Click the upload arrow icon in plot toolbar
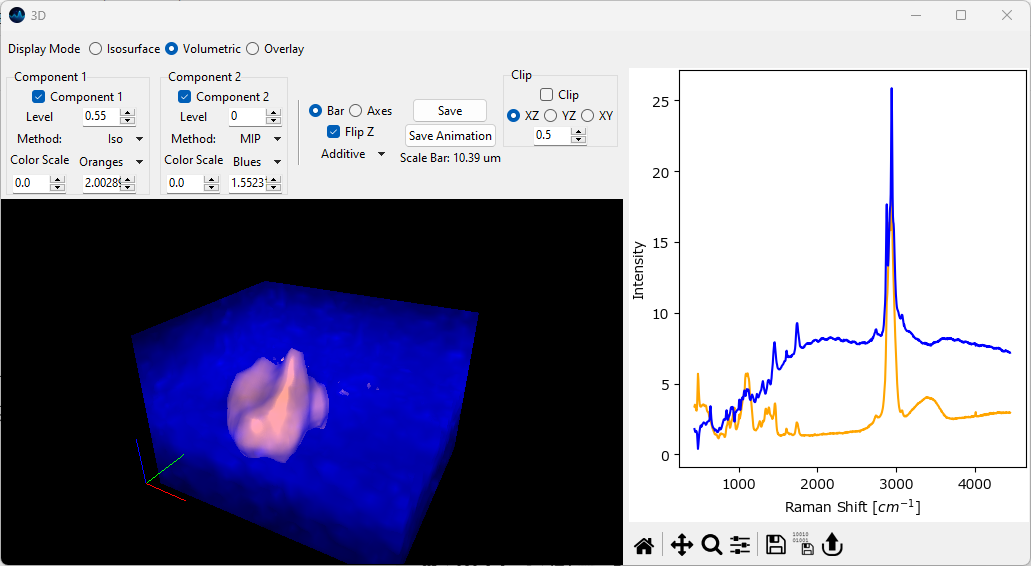The image size is (1031, 566). click(x=831, y=545)
